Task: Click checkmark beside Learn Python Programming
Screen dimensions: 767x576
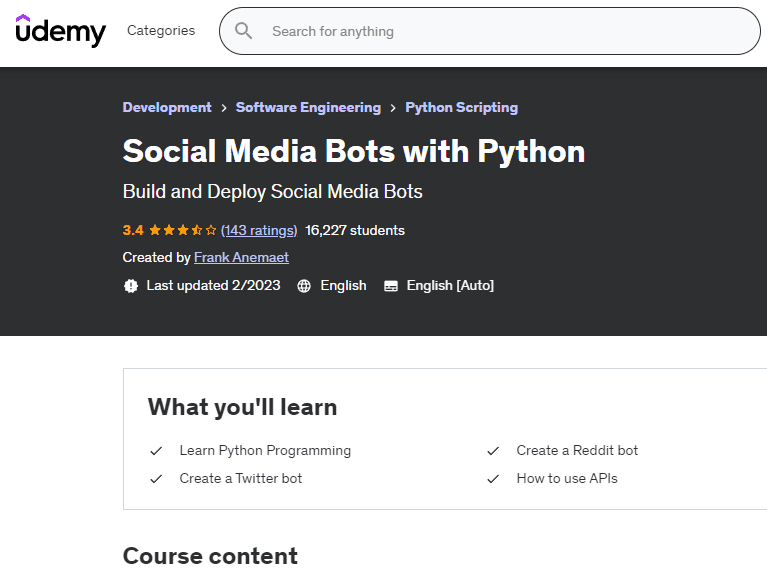Action: (x=156, y=451)
